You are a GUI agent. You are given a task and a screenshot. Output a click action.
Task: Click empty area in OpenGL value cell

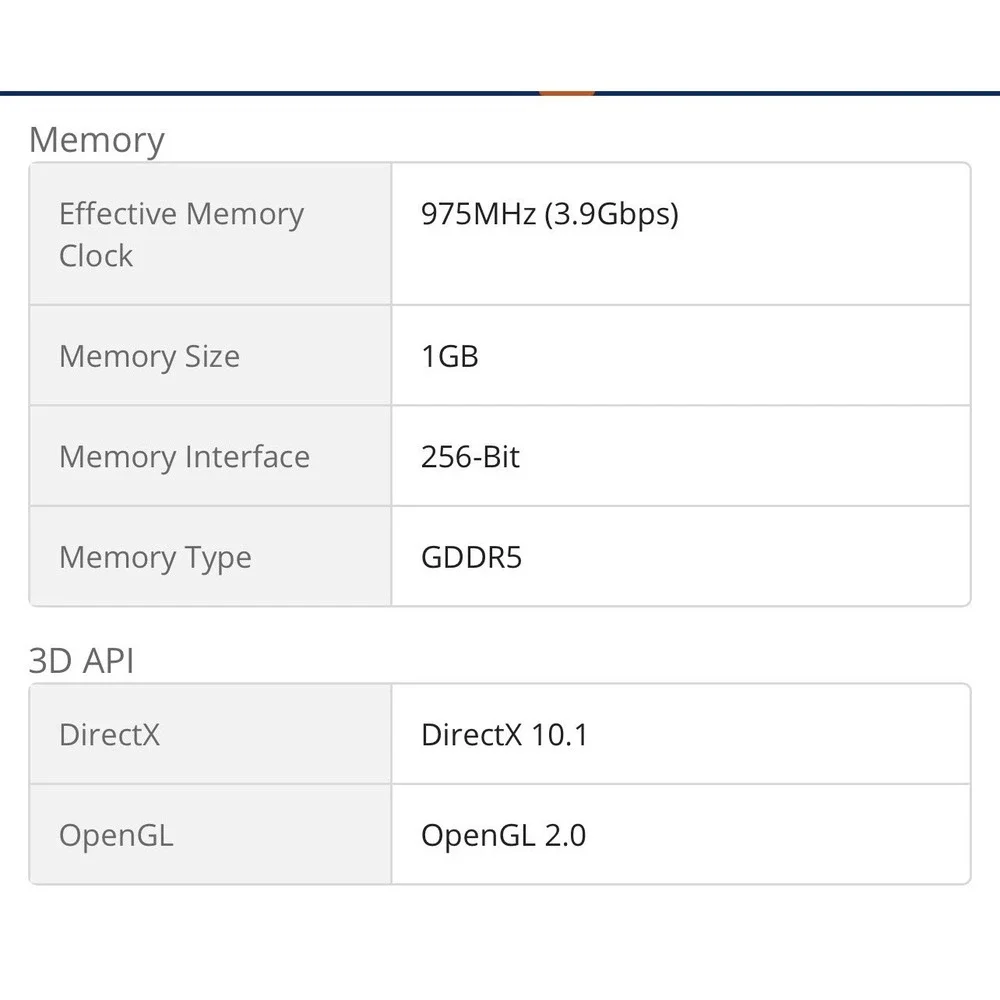(x=778, y=834)
